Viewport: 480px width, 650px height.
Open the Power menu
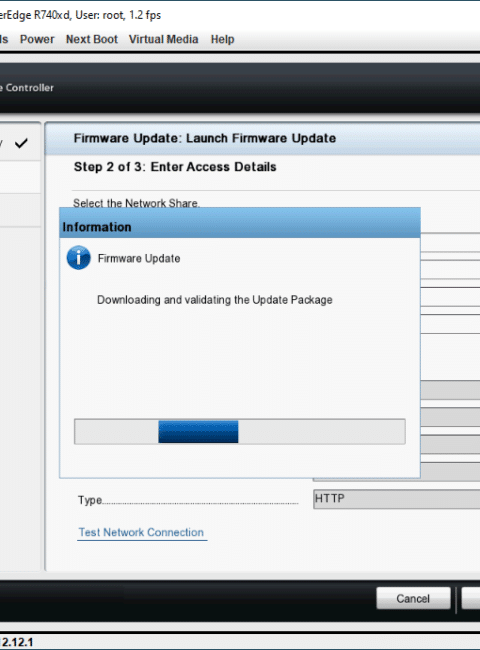(37, 39)
